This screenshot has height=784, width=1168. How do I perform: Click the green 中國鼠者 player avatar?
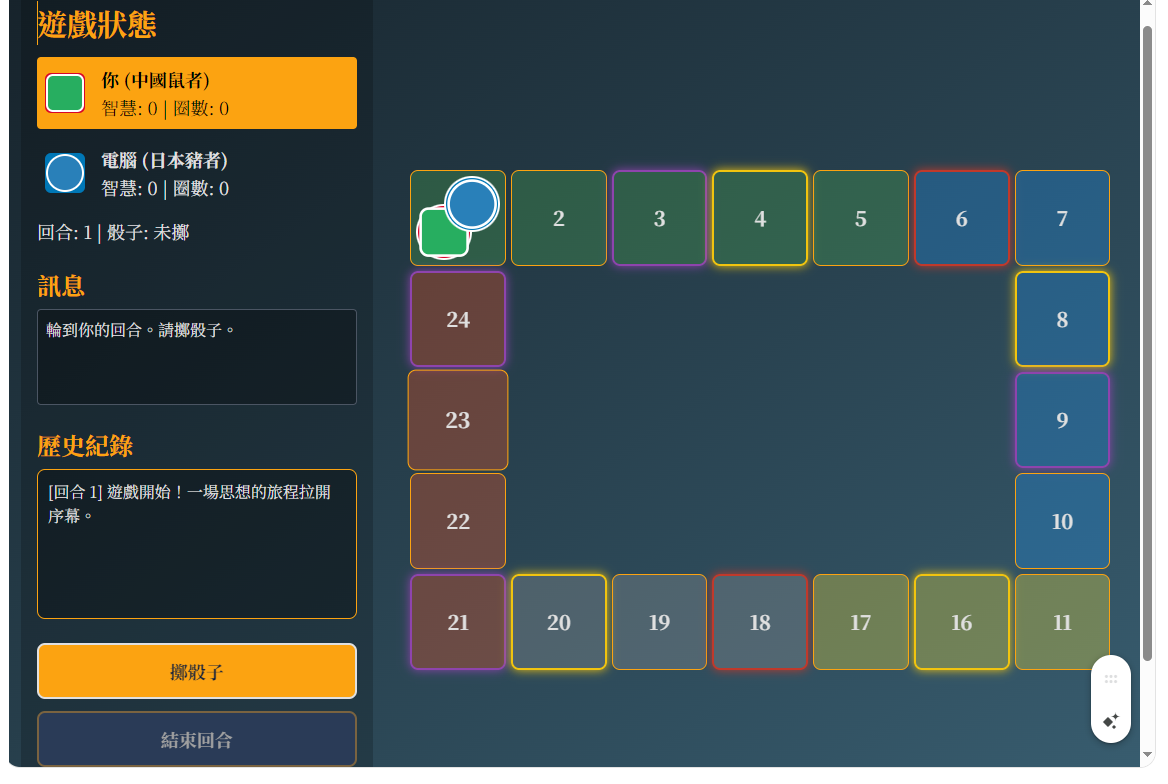(x=63, y=92)
